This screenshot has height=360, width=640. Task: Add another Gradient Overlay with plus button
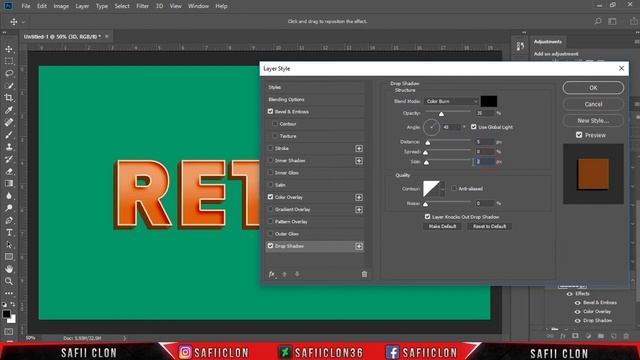(359, 210)
